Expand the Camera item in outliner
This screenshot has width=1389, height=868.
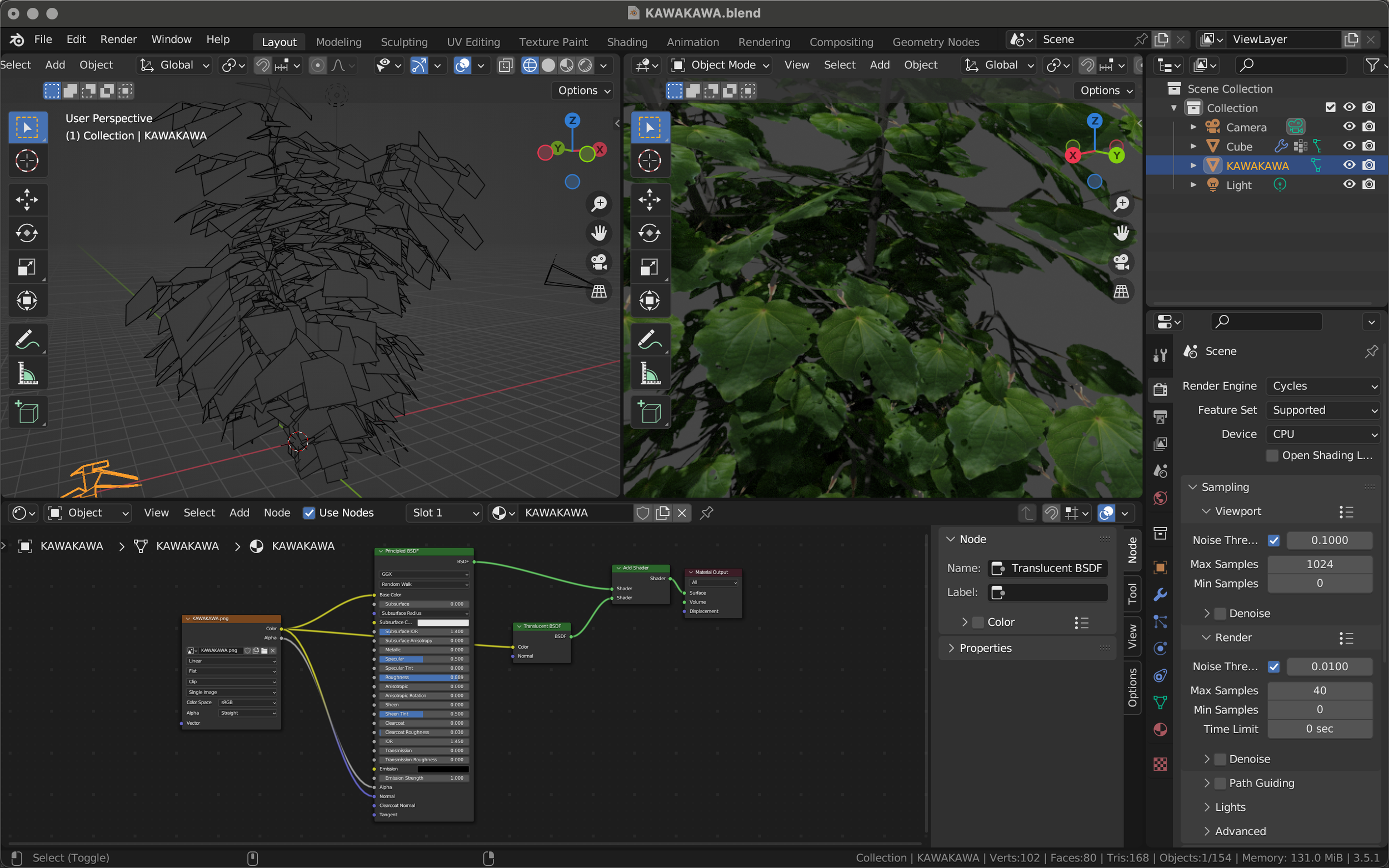(1193, 127)
